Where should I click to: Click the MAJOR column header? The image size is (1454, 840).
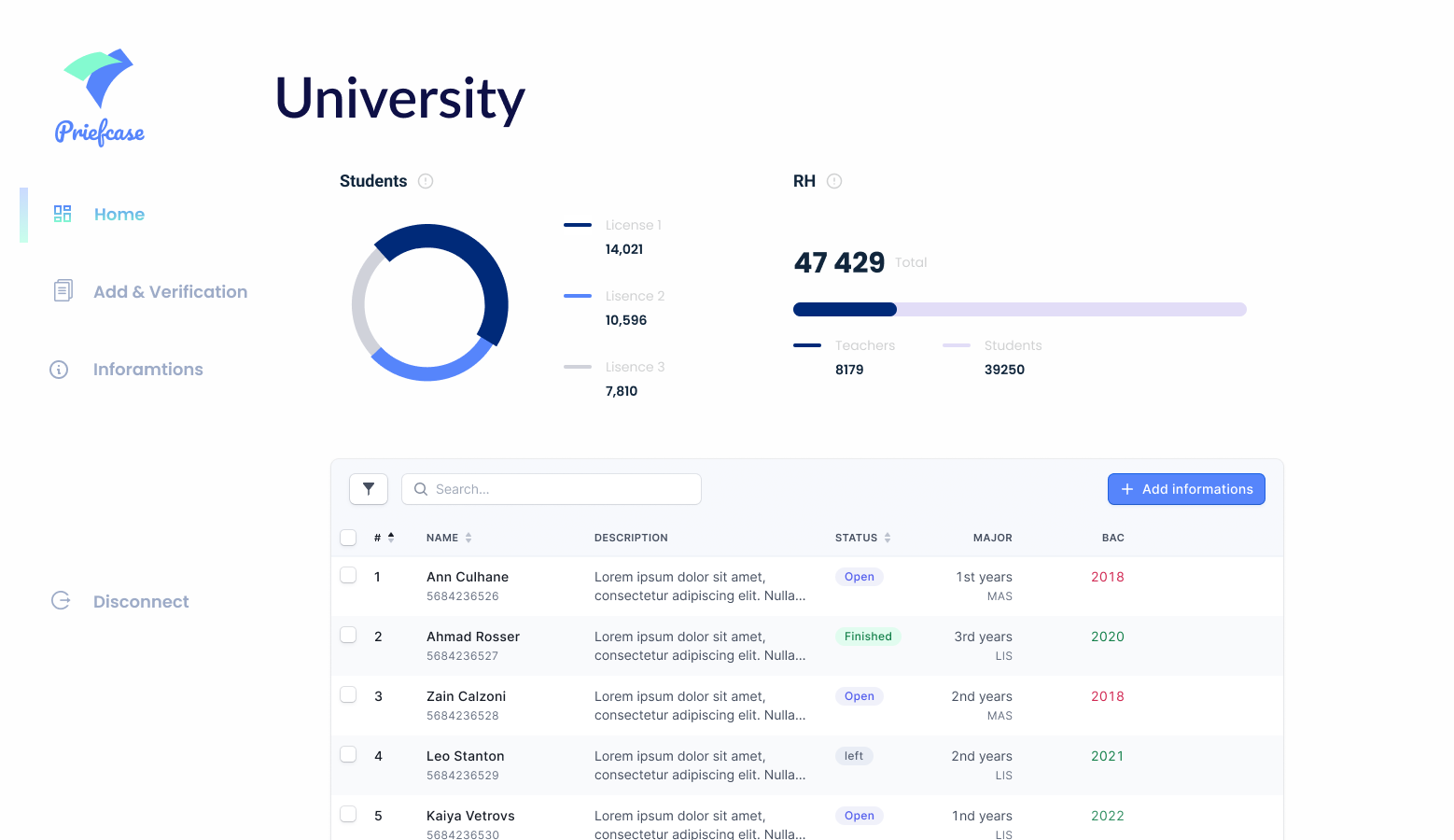click(993, 538)
